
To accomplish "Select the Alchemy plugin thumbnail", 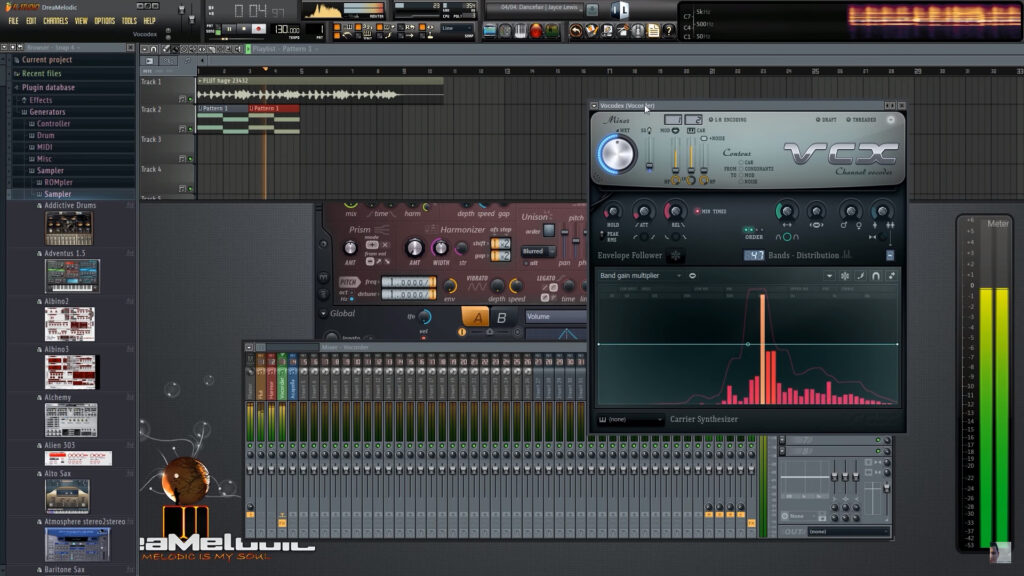I will [71, 420].
